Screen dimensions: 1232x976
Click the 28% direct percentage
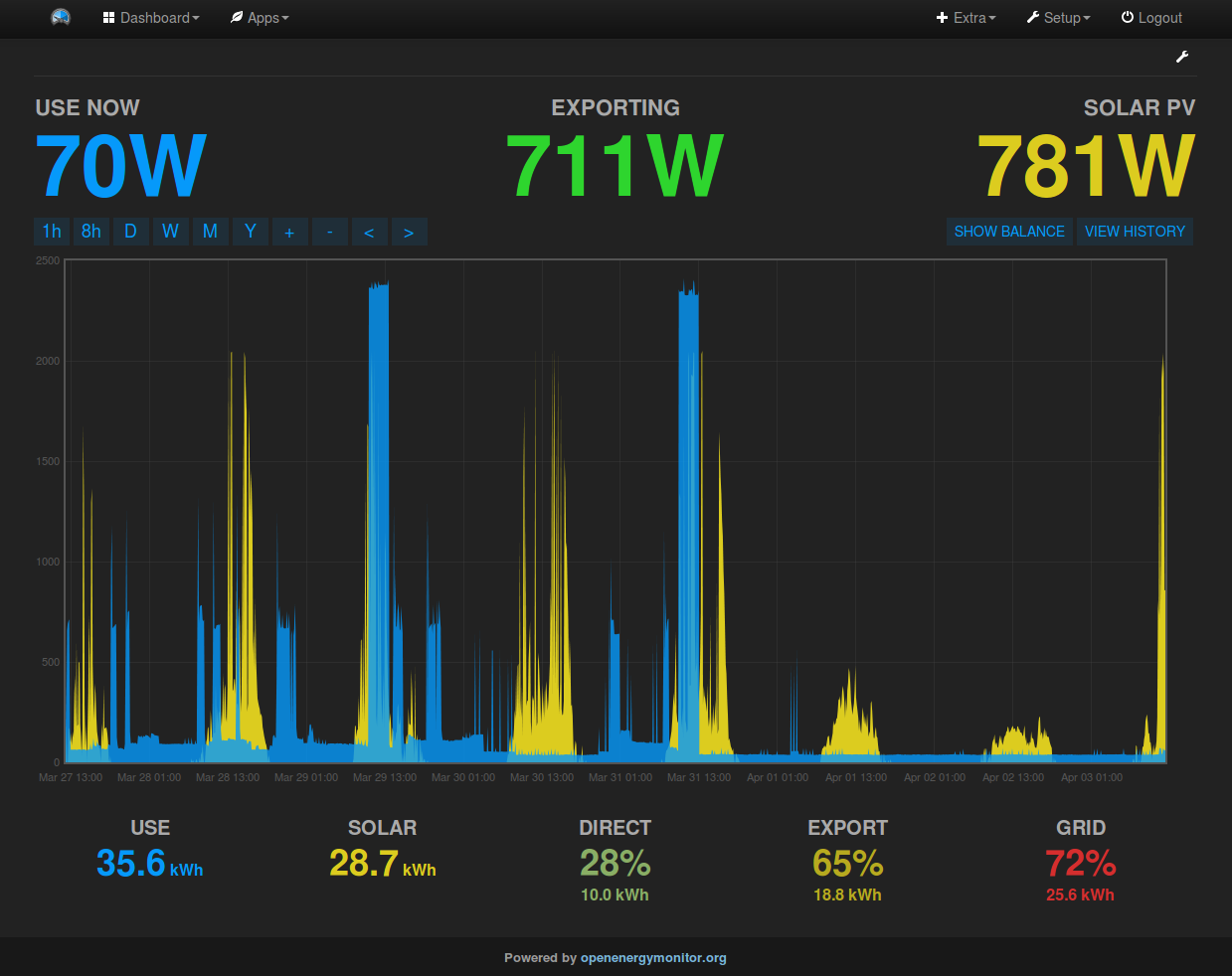[615, 863]
